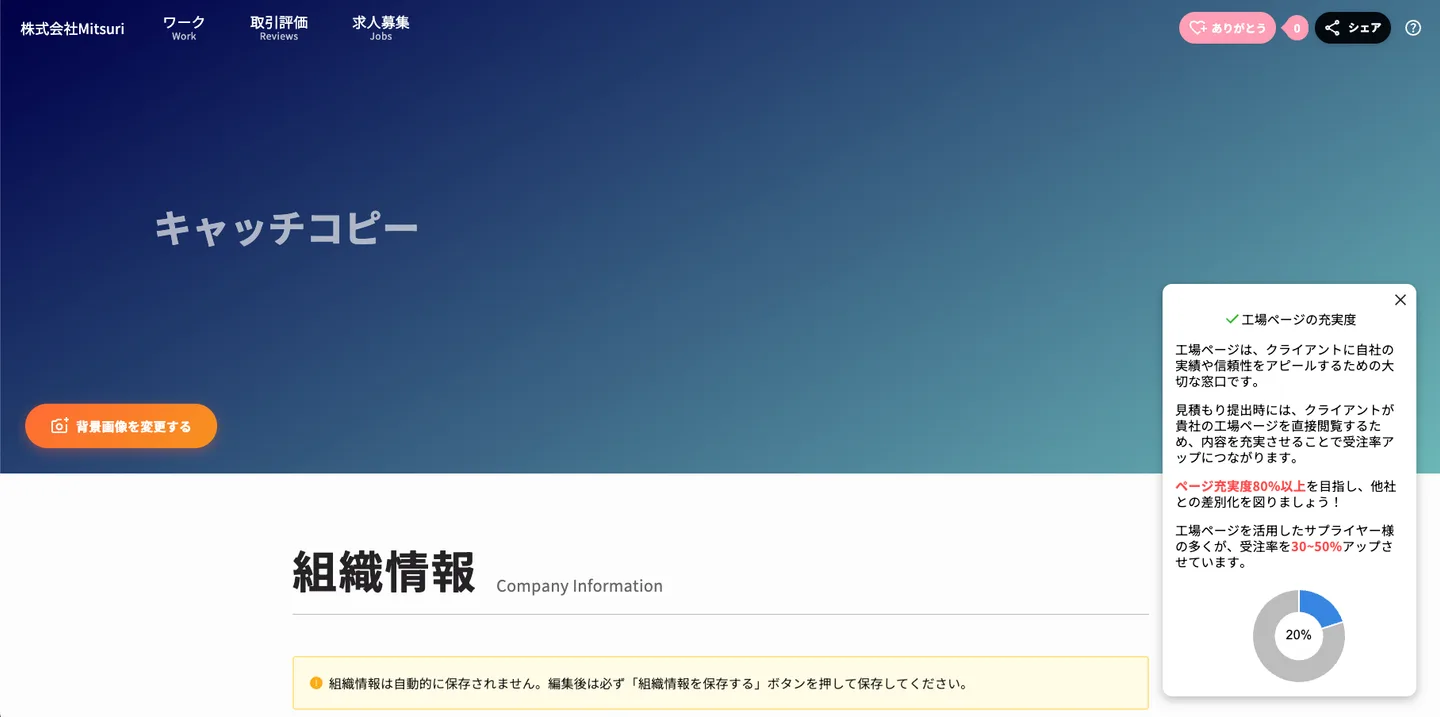Click the 背景画像を変更する button

(121, 426)
